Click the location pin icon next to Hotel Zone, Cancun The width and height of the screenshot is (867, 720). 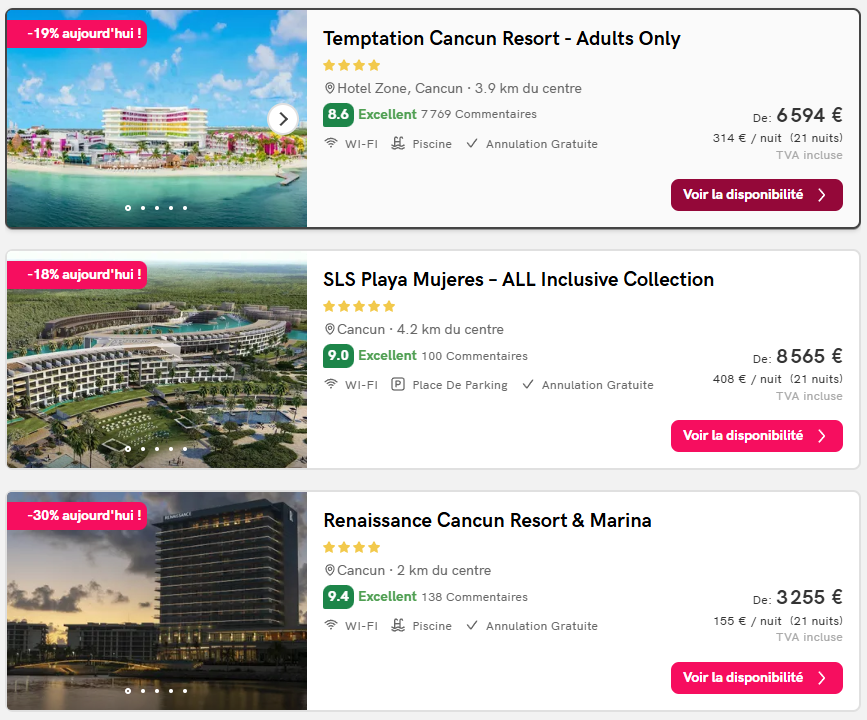tap(330, 88)
